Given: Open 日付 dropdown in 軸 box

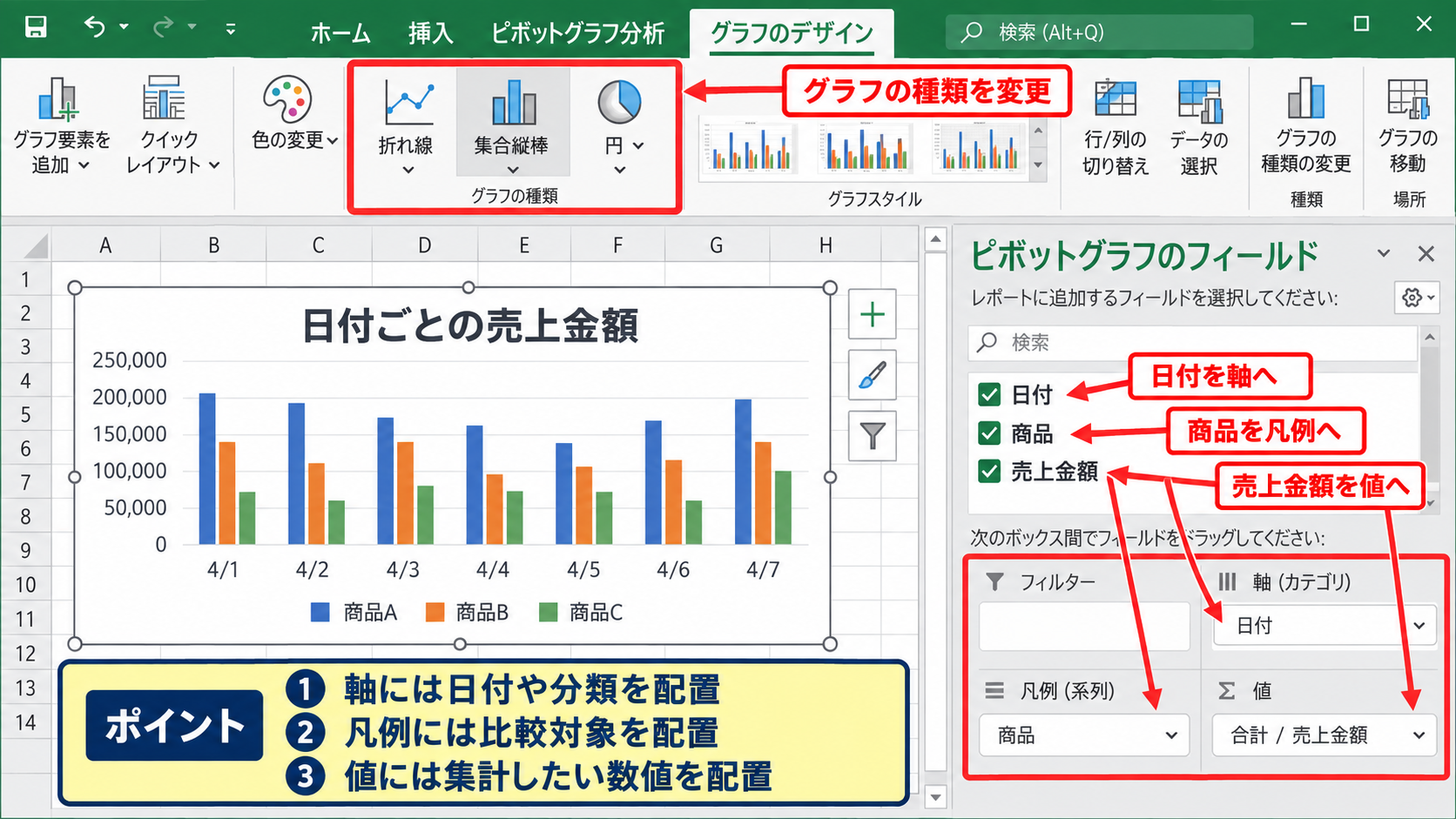Looking at the screenshot, I should 1419,626.
